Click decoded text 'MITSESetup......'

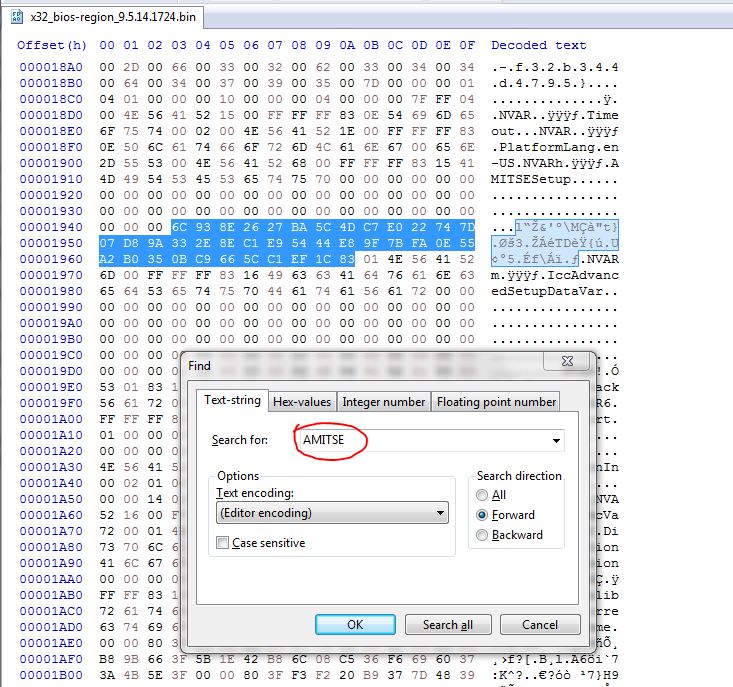(x=555, y=179)
